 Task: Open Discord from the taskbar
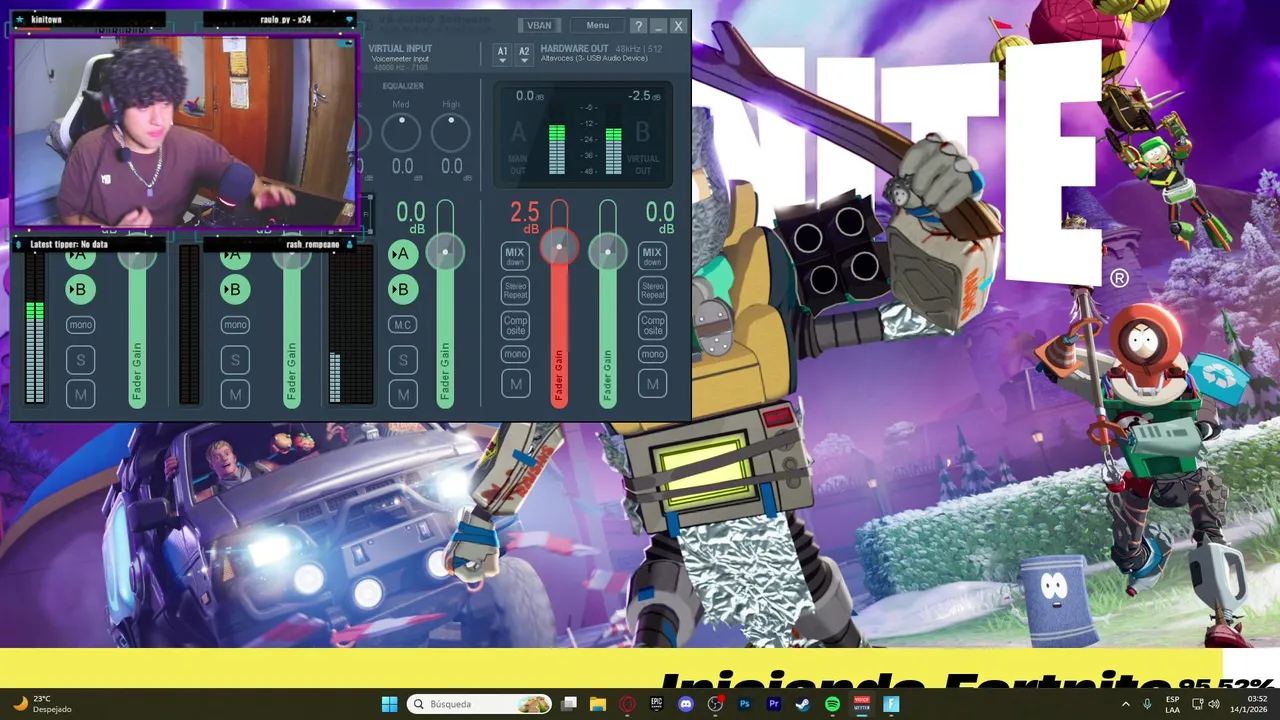point(686,704)
